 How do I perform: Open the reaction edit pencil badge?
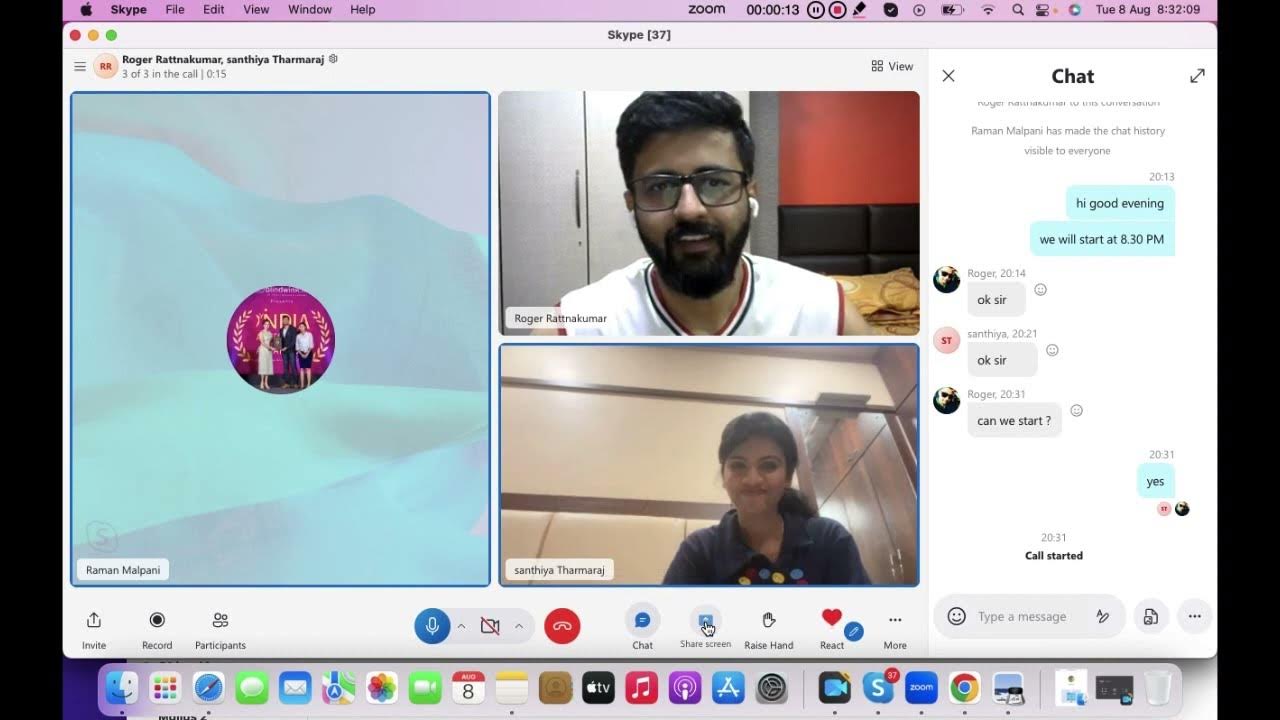point(854,631)
